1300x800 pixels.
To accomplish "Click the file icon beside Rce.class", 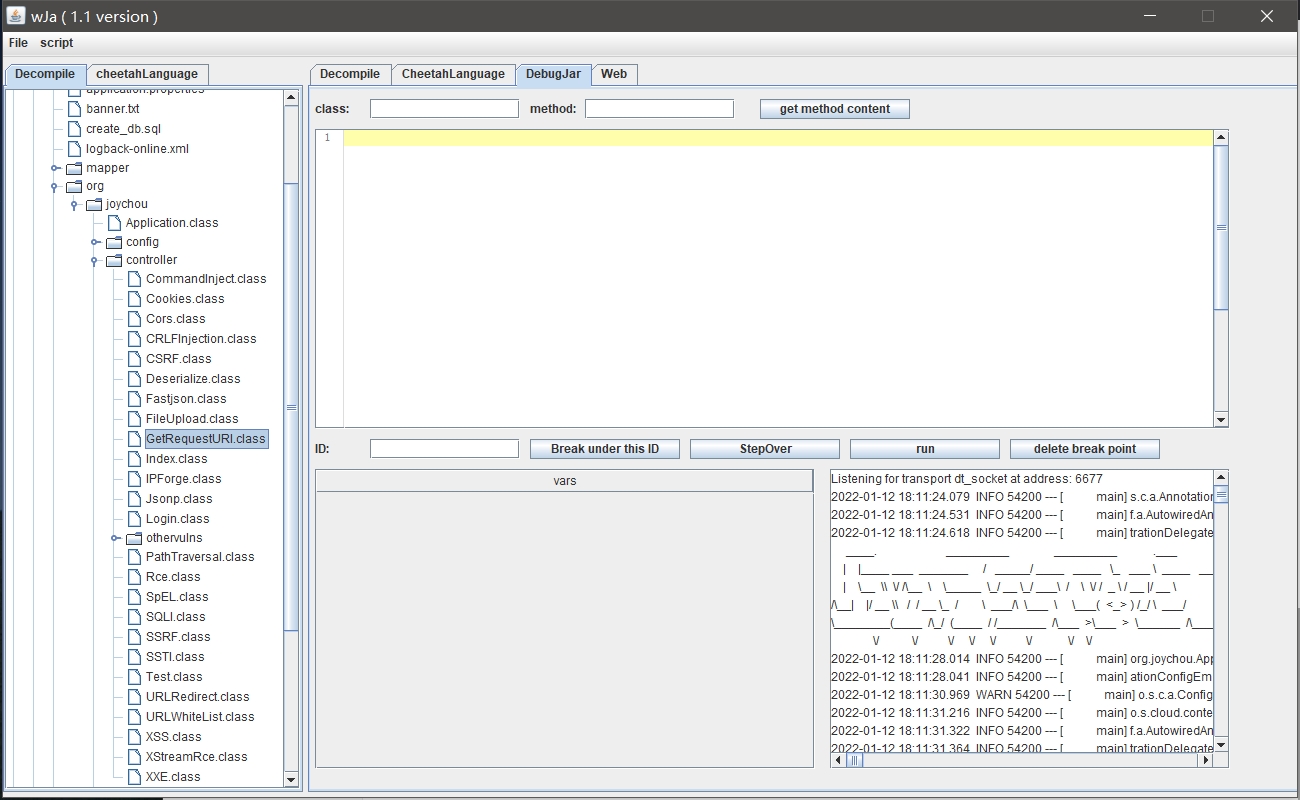I will (135, 577).
